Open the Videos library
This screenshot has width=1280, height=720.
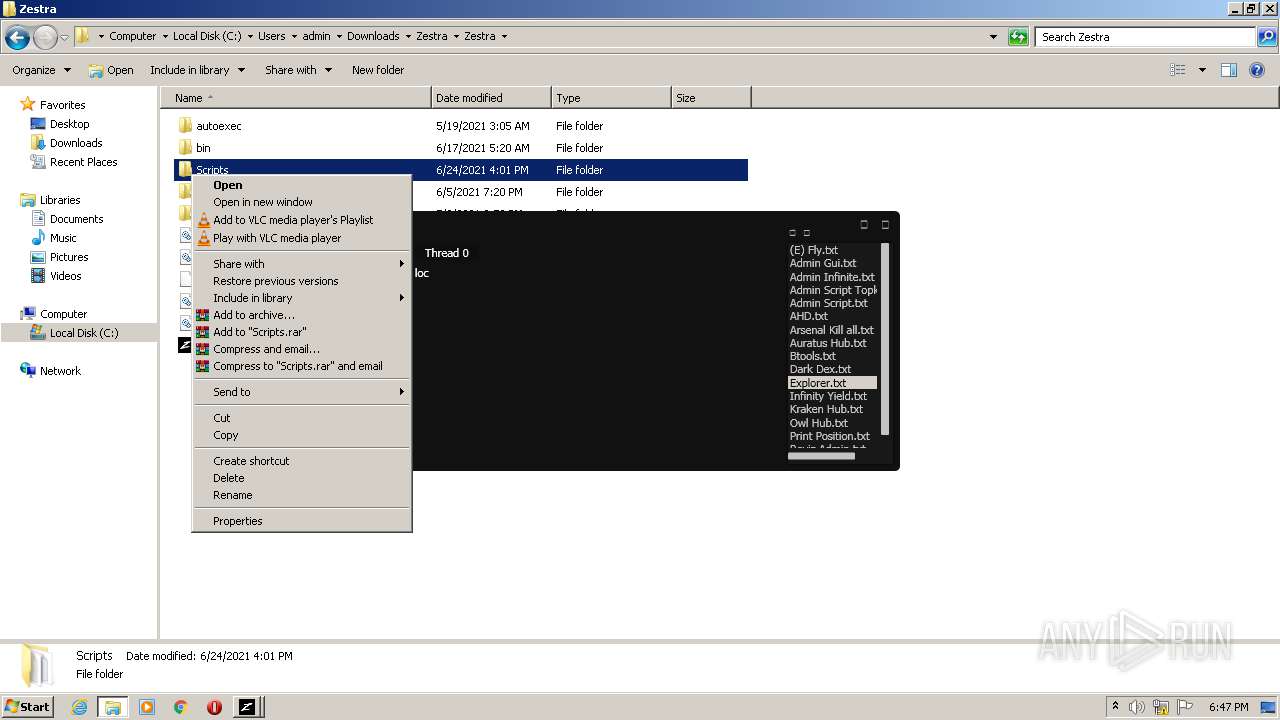(66, 276)
